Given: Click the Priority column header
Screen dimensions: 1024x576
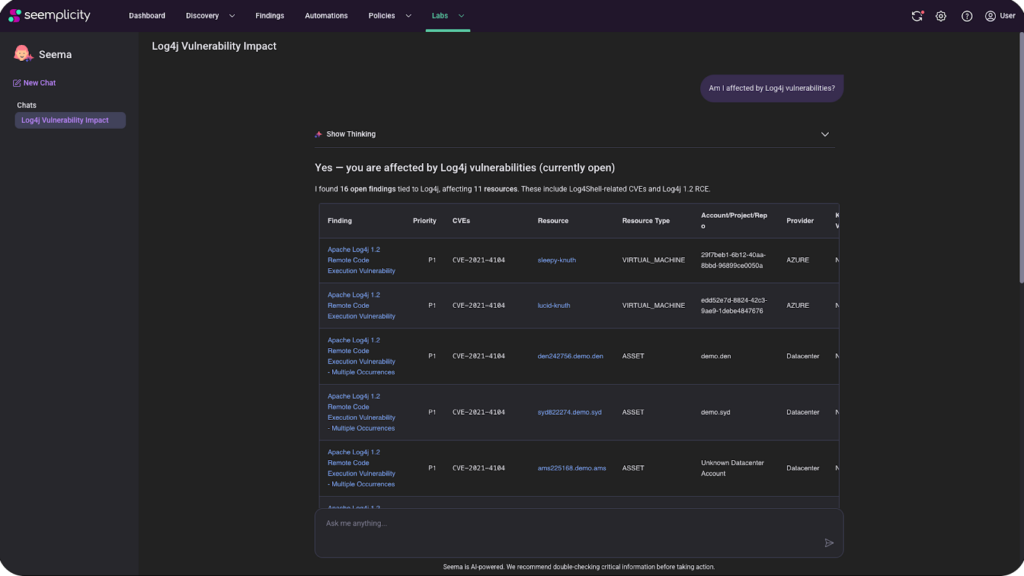Looking at the screenshot, I should 424,221.
